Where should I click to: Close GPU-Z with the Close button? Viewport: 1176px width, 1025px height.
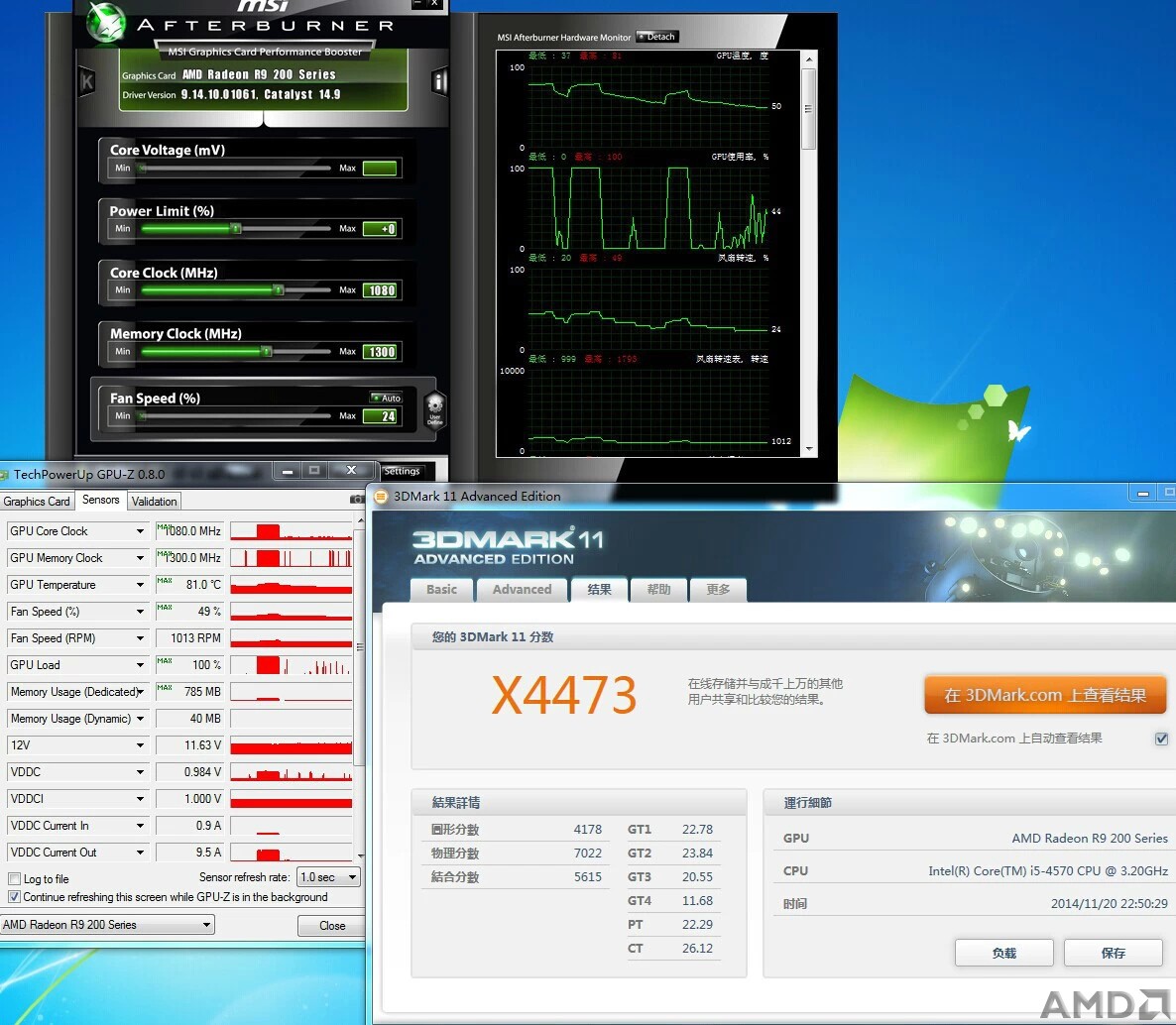pos(331,925)
